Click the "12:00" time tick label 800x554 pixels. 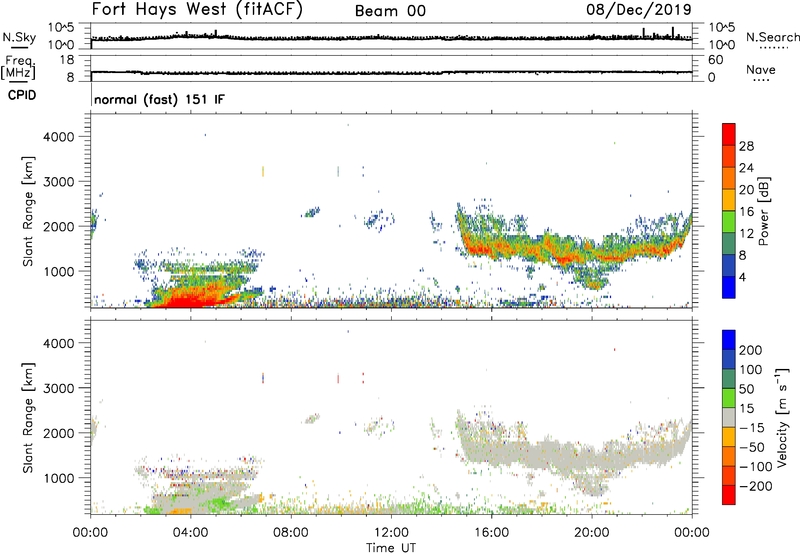click(x=391, y=533)
